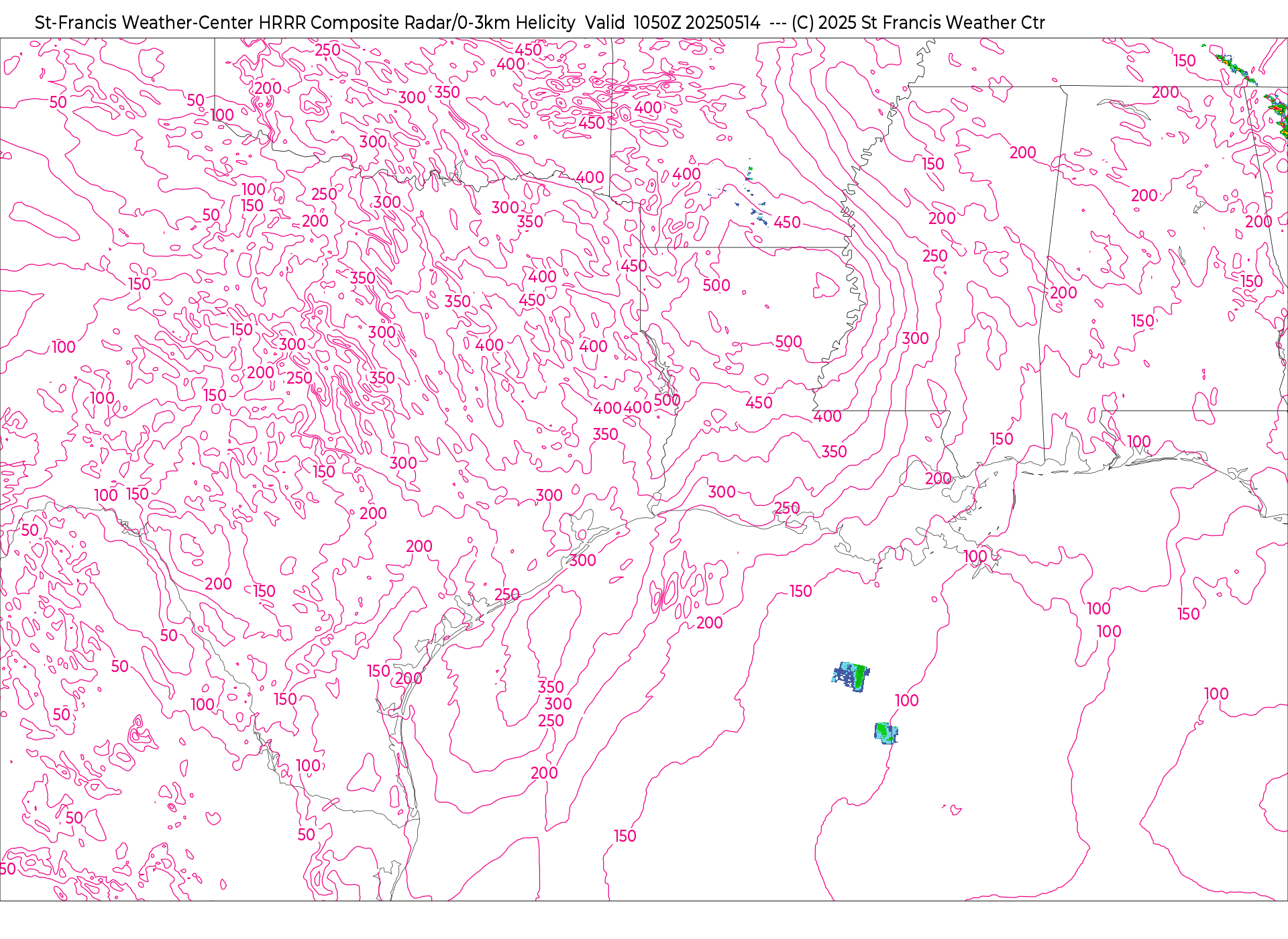Click the "(C) 2025 St Francis Weather Ctr" copyright text

pos(918,23)
